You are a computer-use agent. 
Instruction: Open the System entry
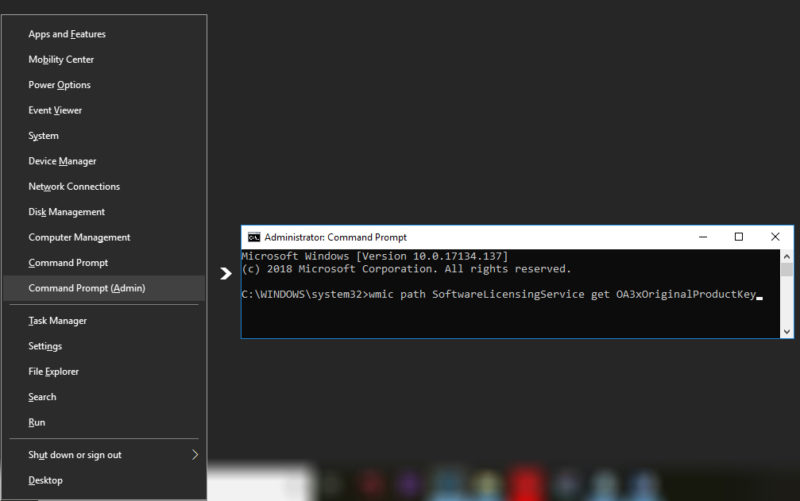click(43, 136)
